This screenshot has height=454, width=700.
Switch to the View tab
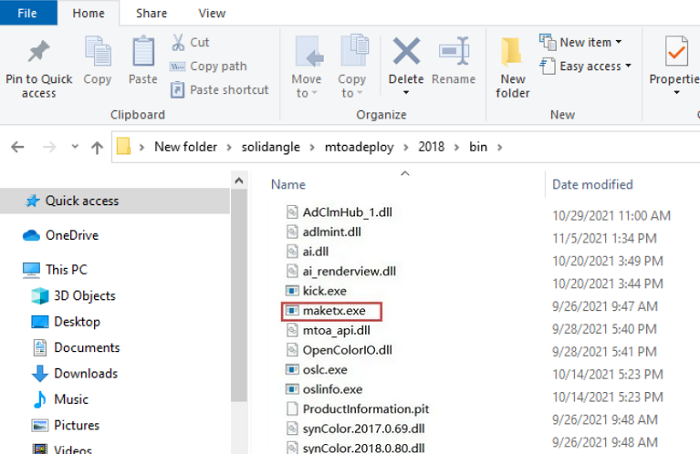pyautogui.click(x=212, y=13)
